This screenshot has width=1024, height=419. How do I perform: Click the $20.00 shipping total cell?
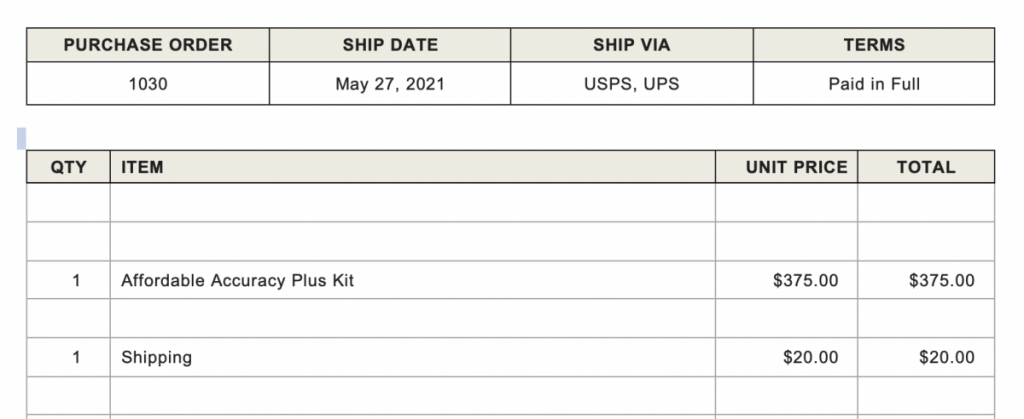[x=926, y=357]
